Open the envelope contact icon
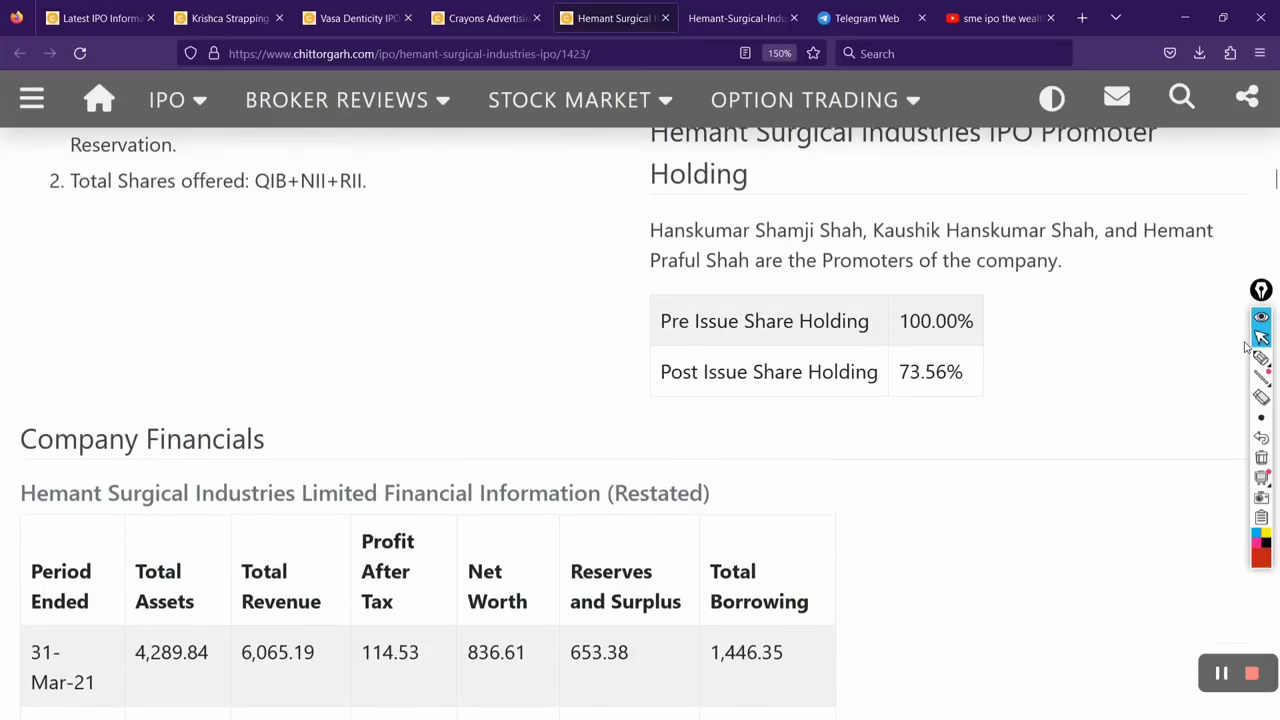1280x720 pixels. [1117, 97]
